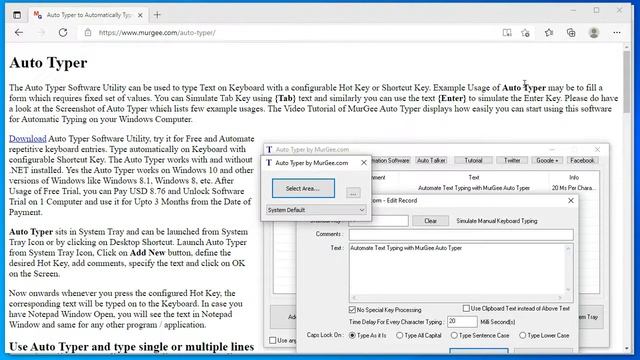Select the Auto Typer browser tab
Viewport: 640px width, 360px height.
point(89,15)
